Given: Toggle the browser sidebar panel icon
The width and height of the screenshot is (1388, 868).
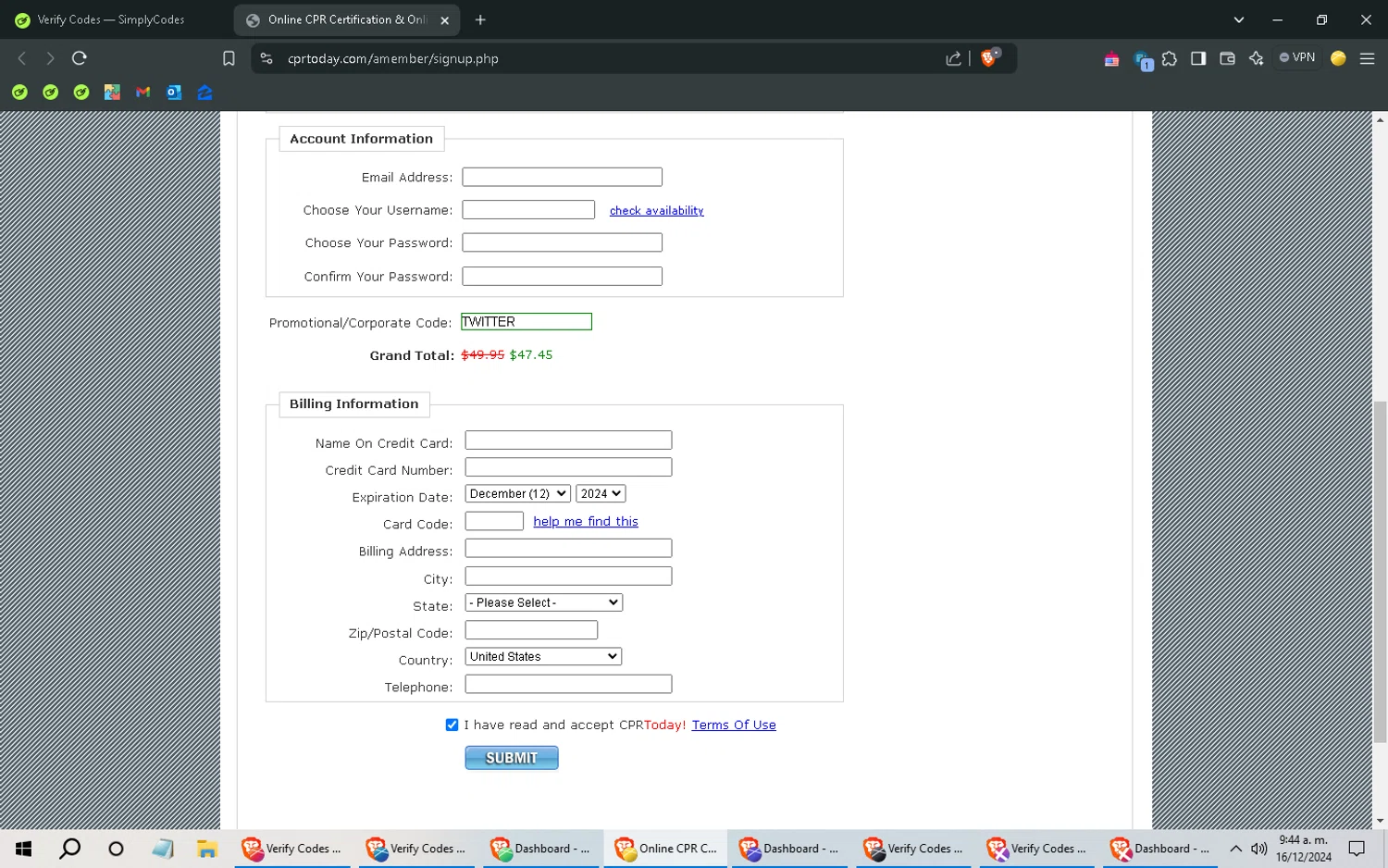Looking at the screenshot, I should point(1198,58).
